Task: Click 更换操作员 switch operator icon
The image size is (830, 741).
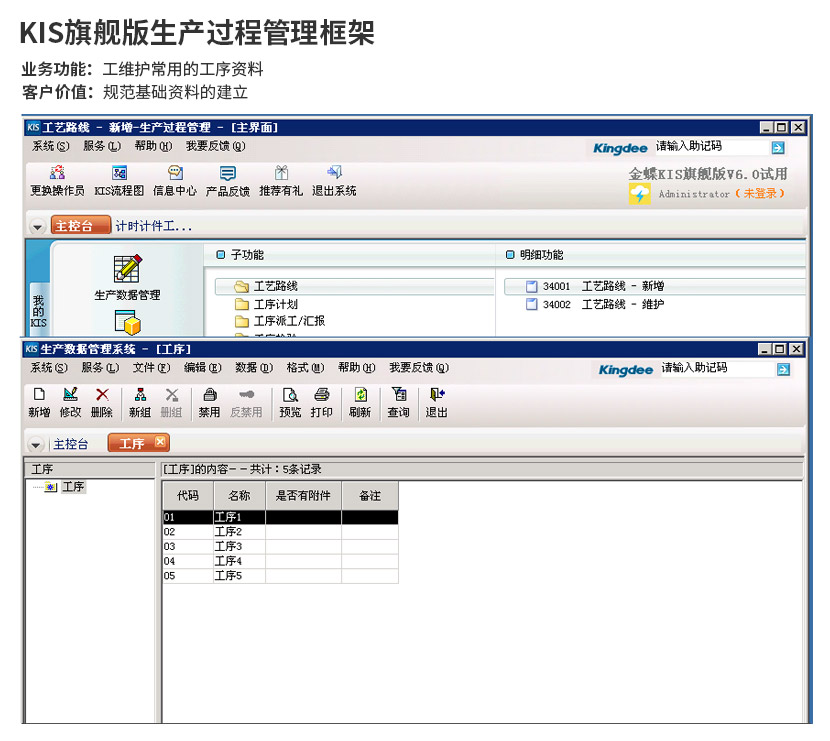Action: pyautogui.click(x=57, y=173)
